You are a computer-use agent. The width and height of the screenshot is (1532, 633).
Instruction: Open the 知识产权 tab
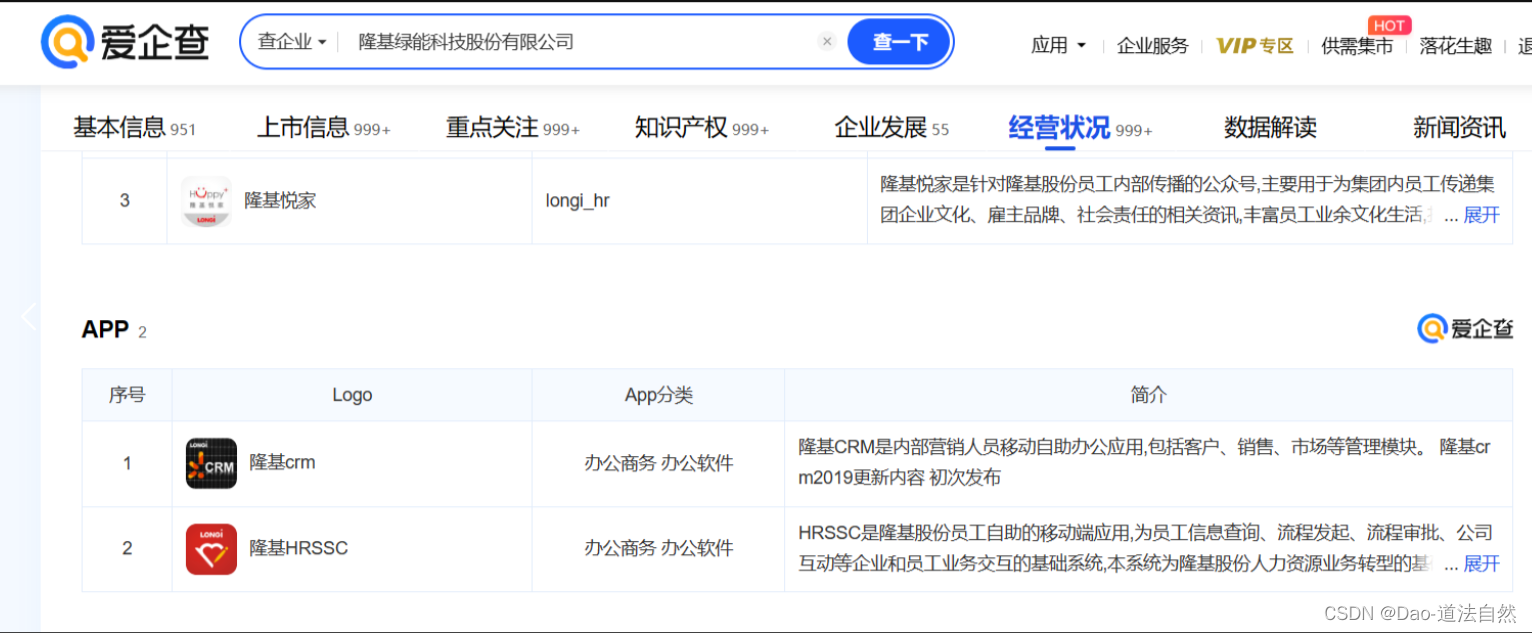click(702, 128)
